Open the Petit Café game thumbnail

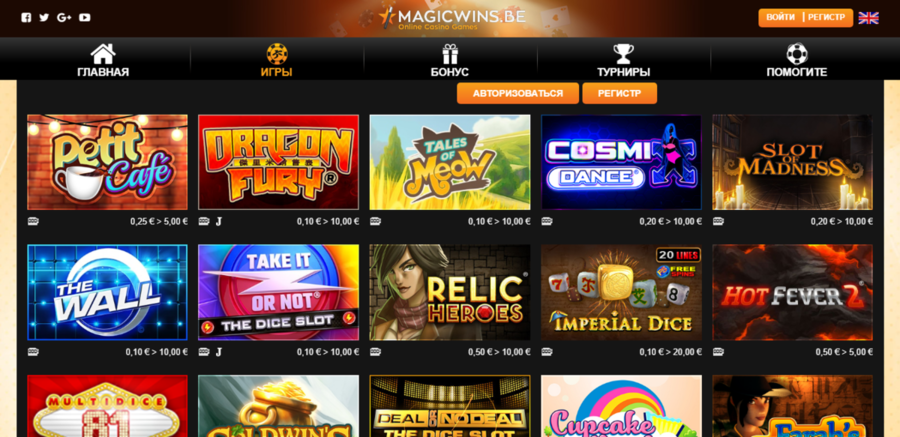[x=107, y=162]
